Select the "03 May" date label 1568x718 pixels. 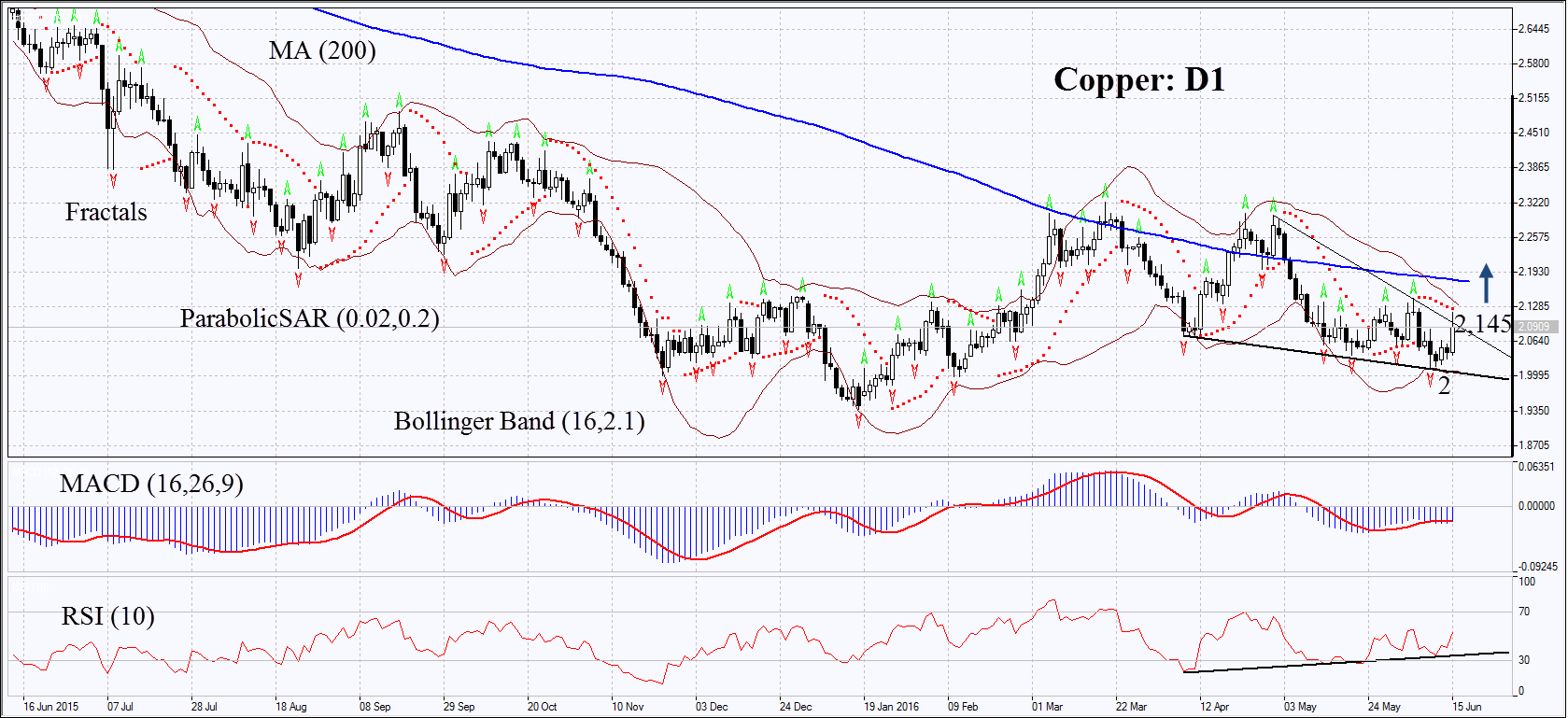(1300, 707)
